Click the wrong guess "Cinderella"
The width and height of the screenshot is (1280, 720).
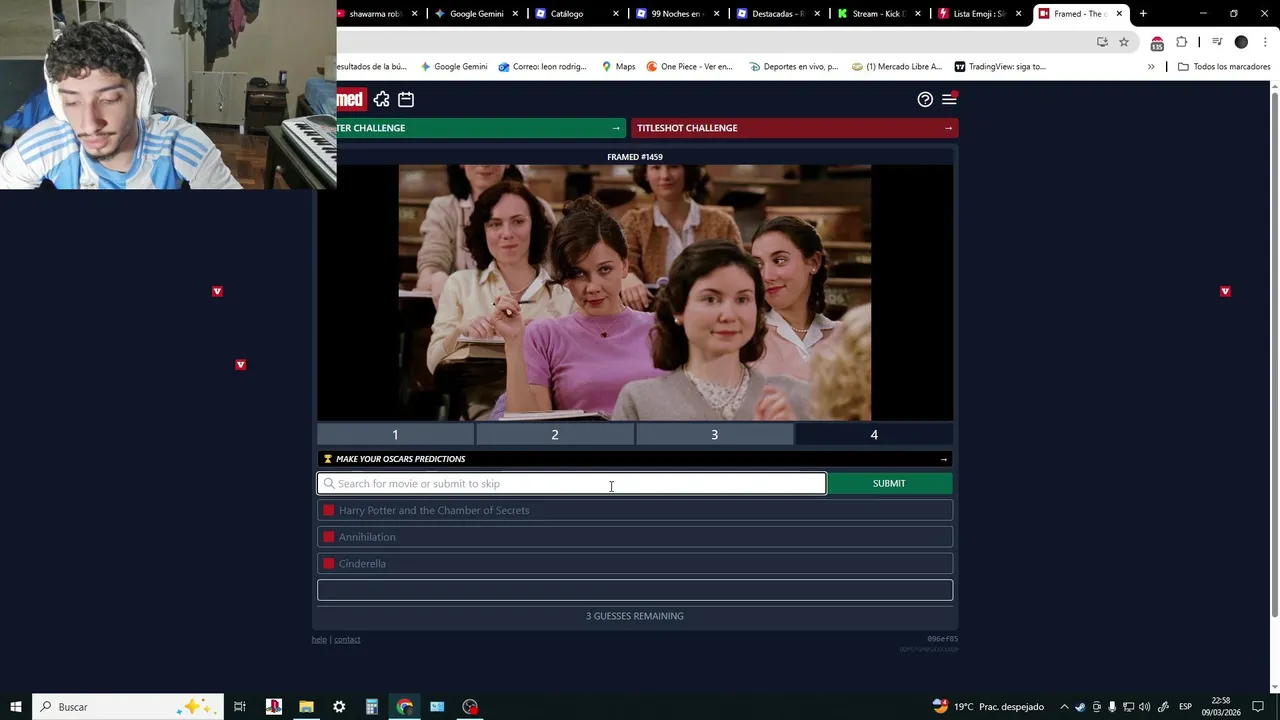click(635, 564)
